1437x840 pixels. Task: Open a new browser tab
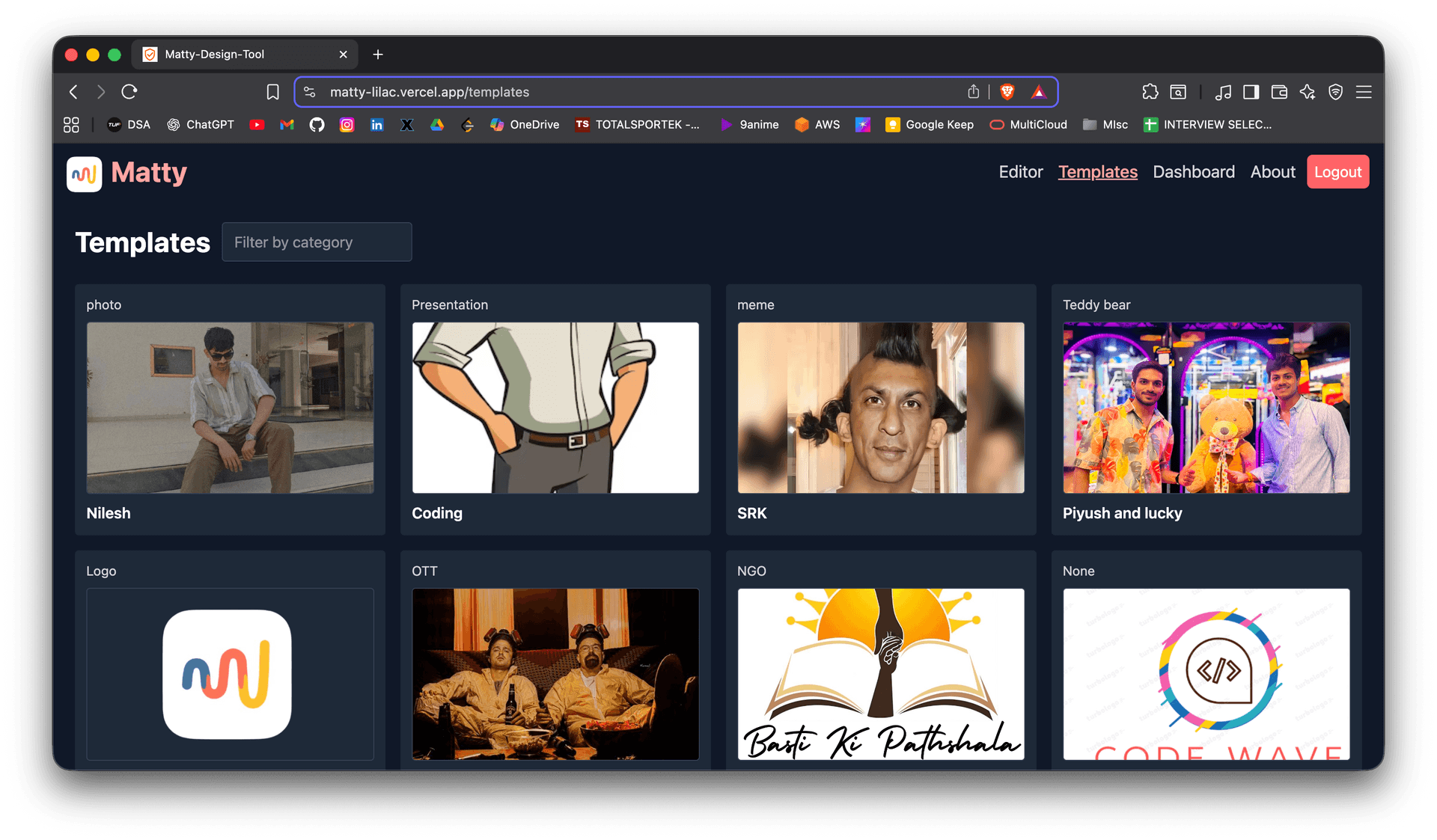click(378, 55)
